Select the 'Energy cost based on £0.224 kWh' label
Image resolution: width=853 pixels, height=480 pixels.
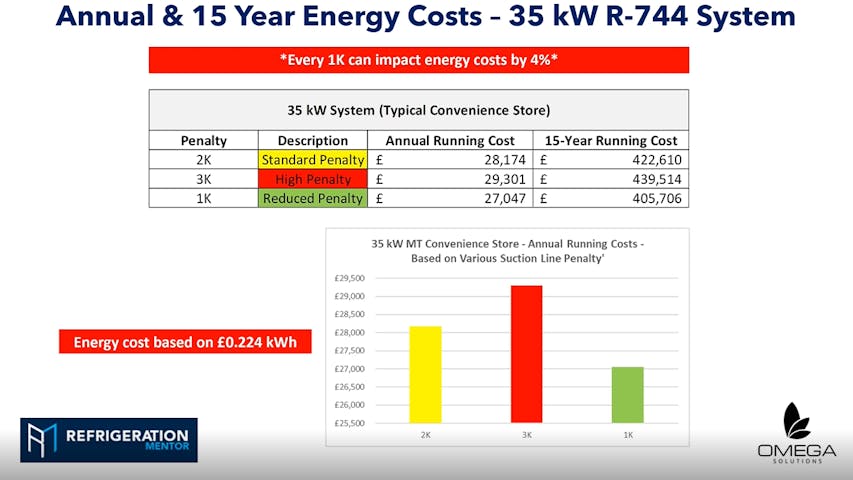(x=184, y=343)
